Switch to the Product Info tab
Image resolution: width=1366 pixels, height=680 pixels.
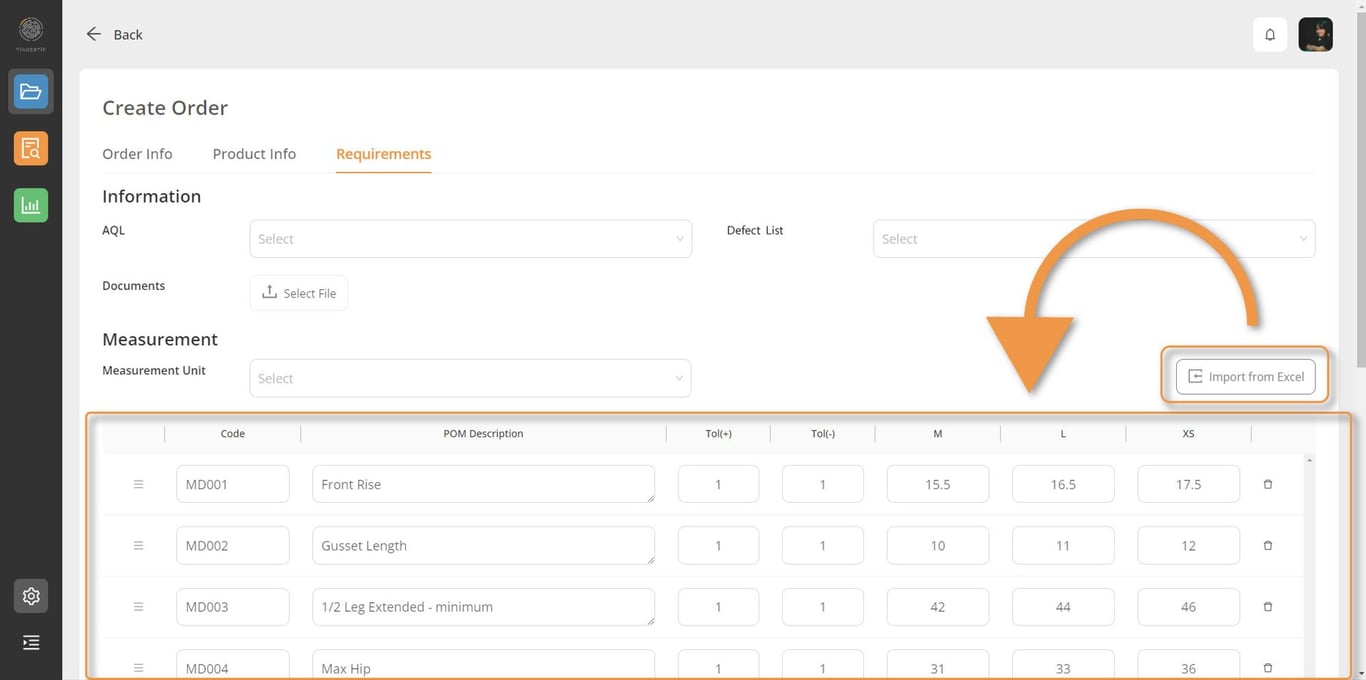(x=254, y=154)
